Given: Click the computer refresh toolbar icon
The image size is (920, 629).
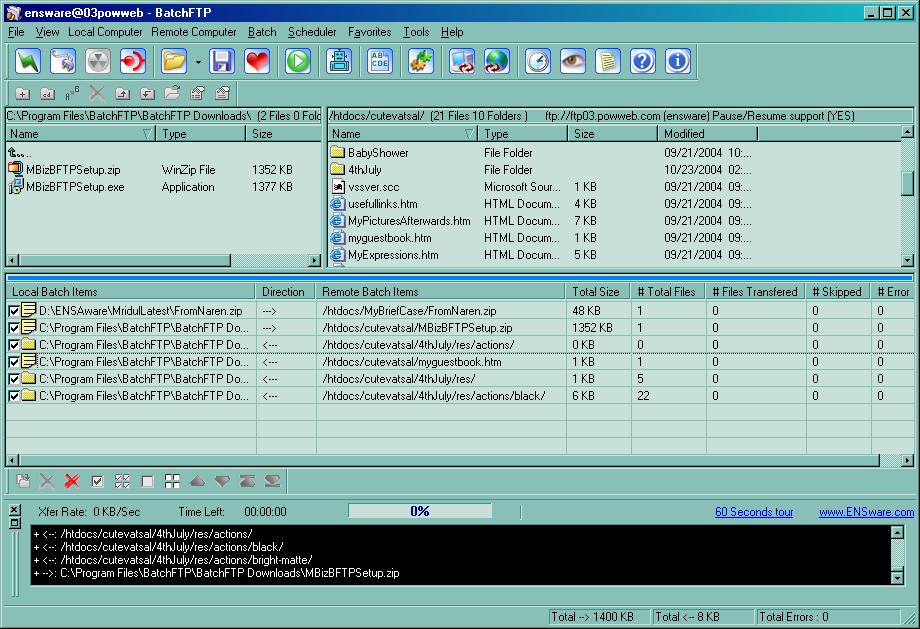Looking at the screenshot, I should (462, 61).
